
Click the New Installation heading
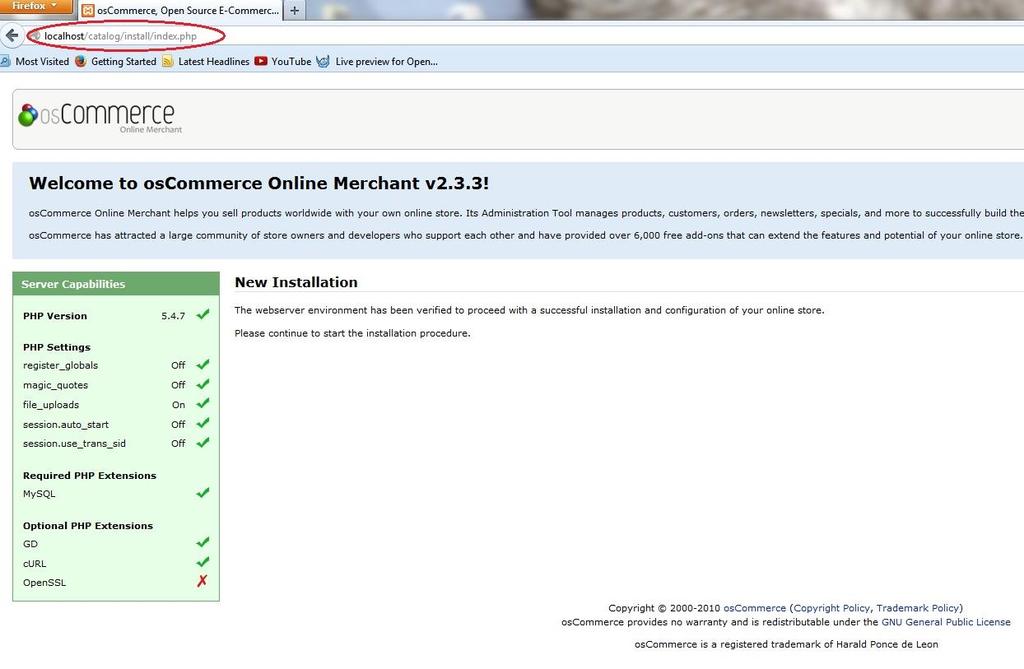296,282
